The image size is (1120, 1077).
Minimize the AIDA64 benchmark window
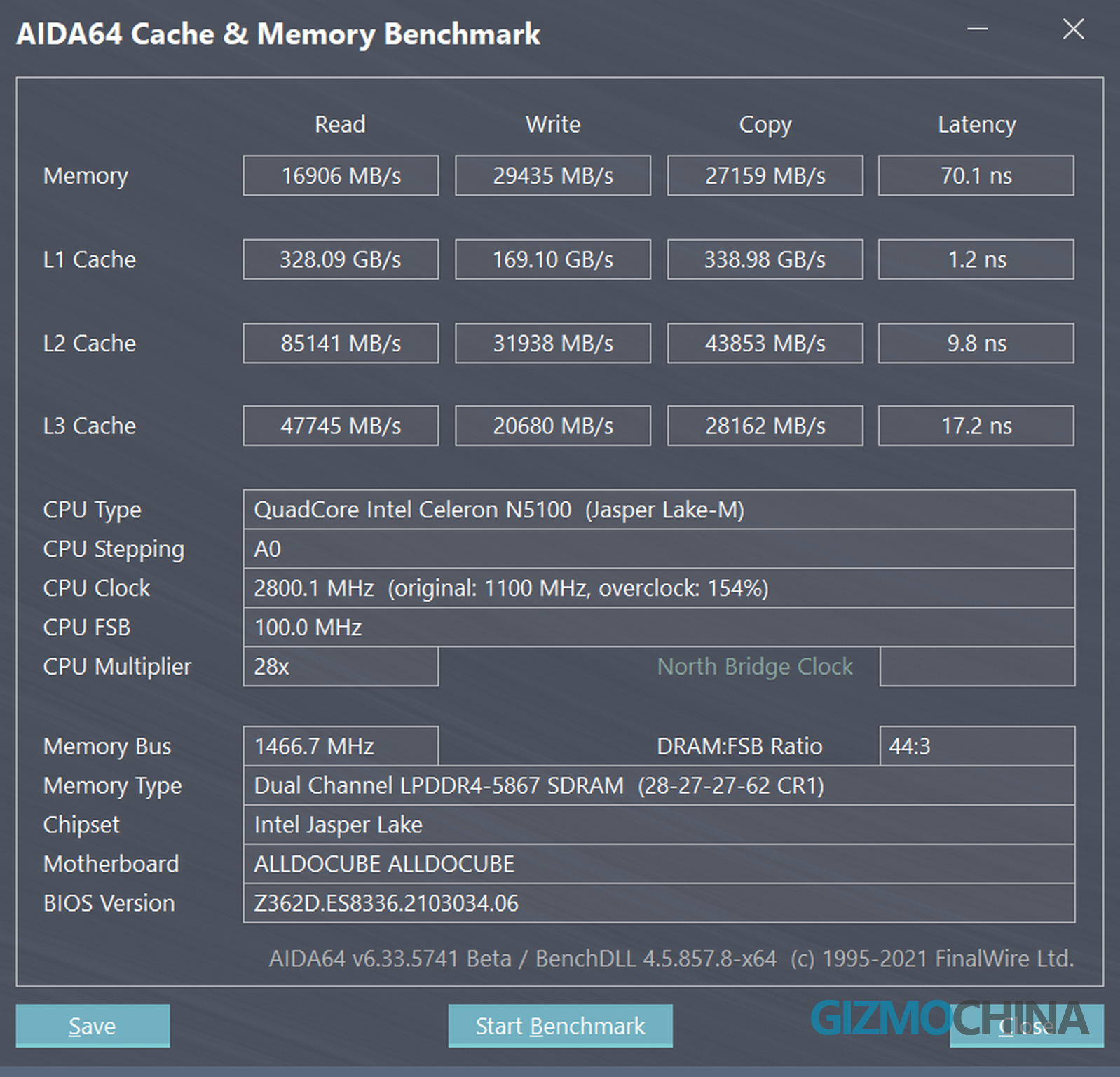tap(977, 29)
